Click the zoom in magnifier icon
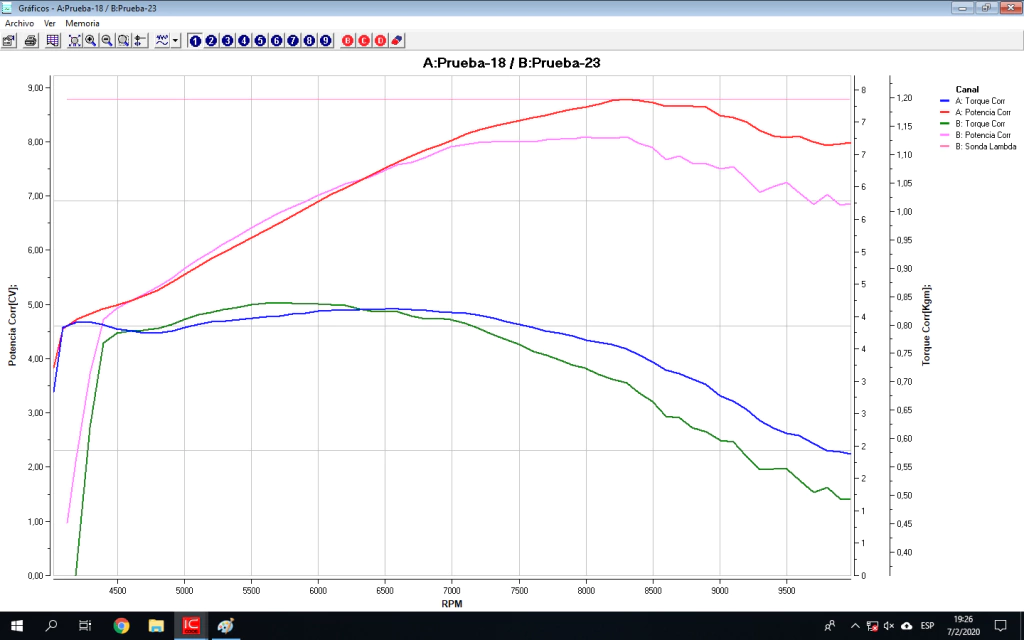Image resolution: width=1024 pixels, height=640 pixels. click(x=91, y=41)
